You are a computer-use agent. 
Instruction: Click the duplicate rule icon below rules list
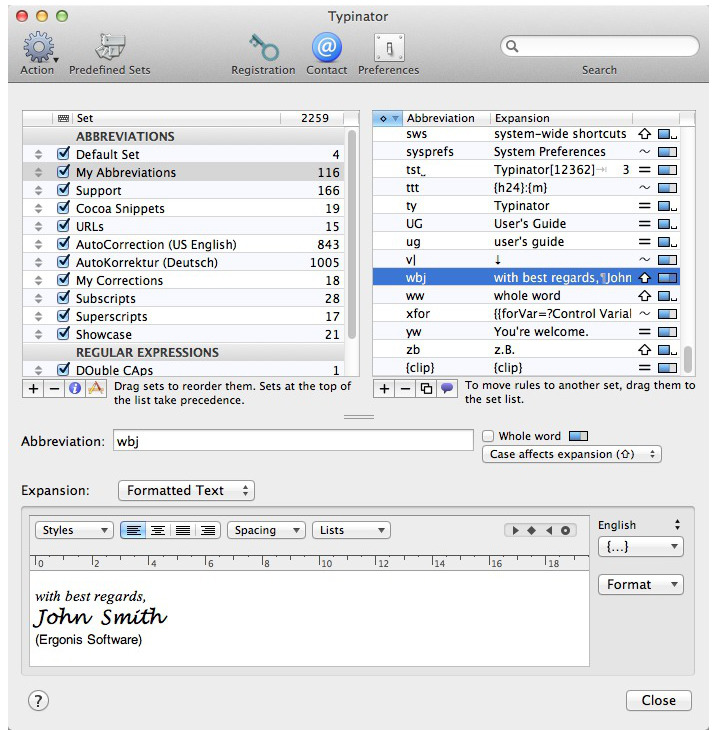point(427,389)
